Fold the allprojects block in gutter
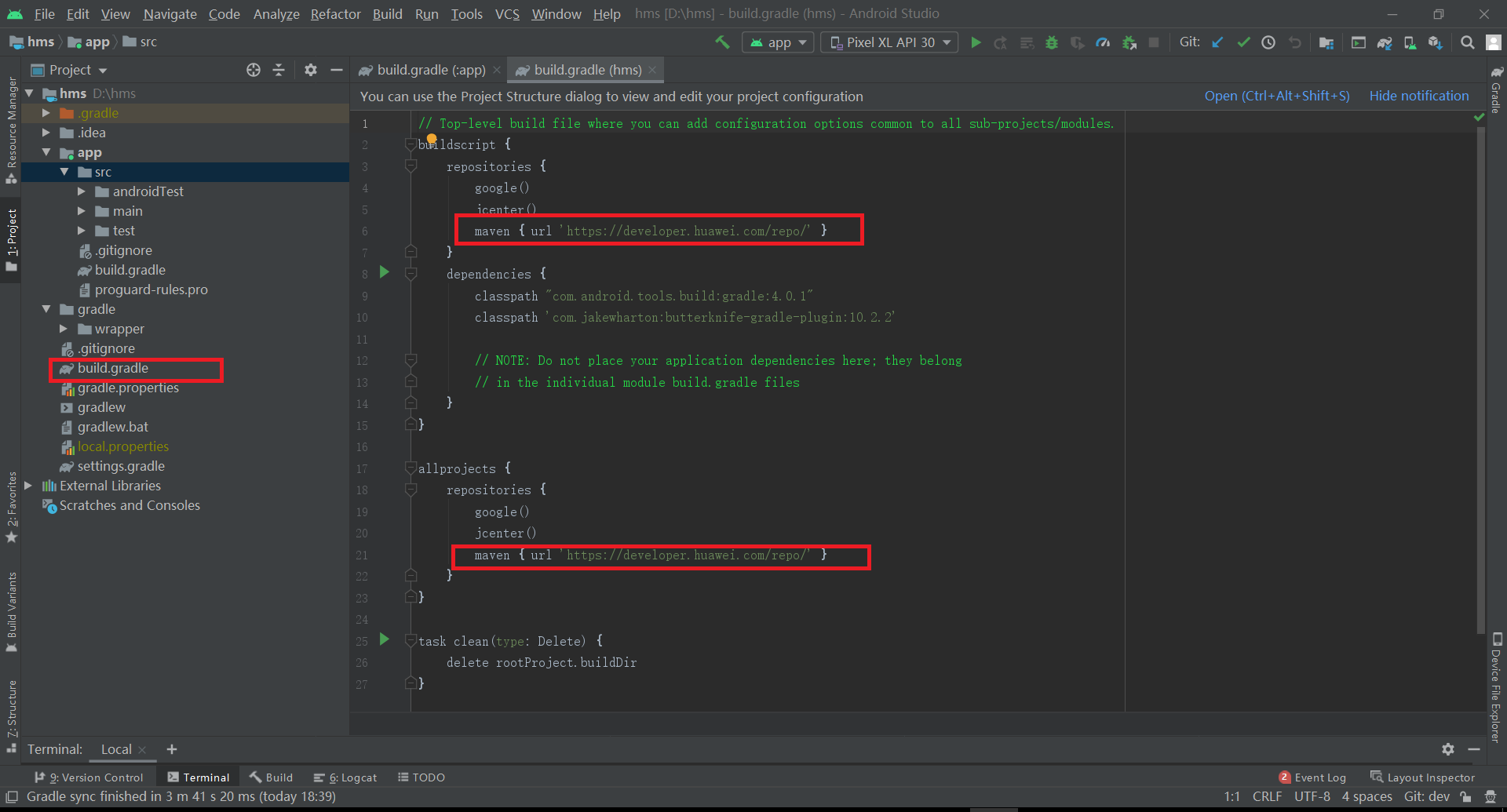Image resolution: width=1507 pixels, height=812 pixels. click(411, 468)
